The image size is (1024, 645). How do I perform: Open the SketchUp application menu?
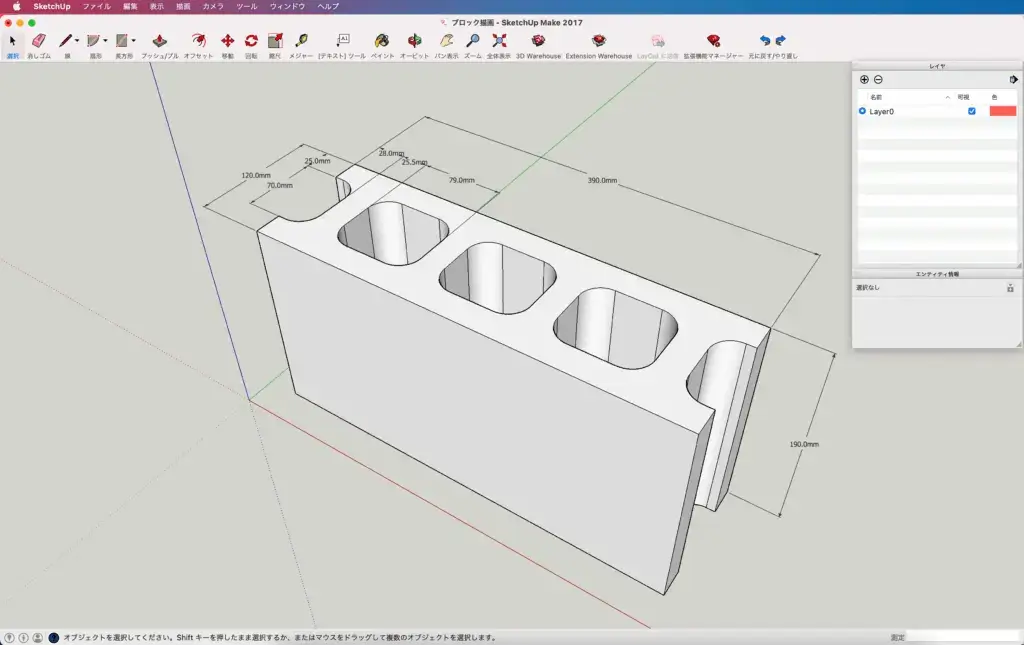point(52,7)
